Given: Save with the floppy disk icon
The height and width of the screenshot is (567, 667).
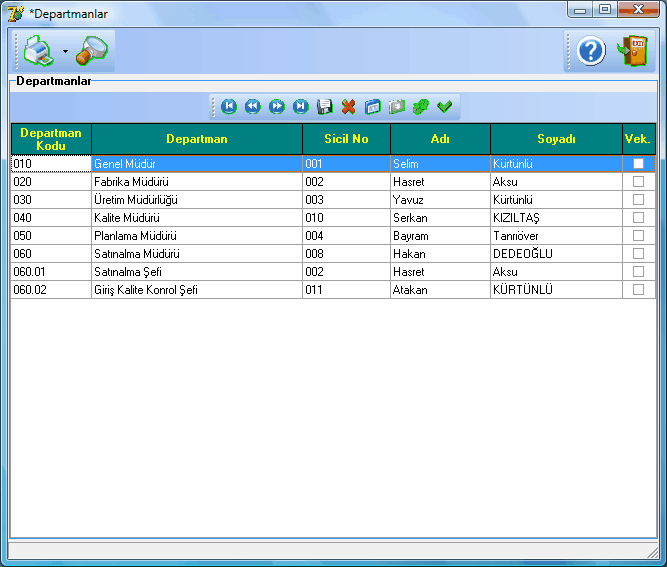Looking at the screenshot, I should point(325,106).
